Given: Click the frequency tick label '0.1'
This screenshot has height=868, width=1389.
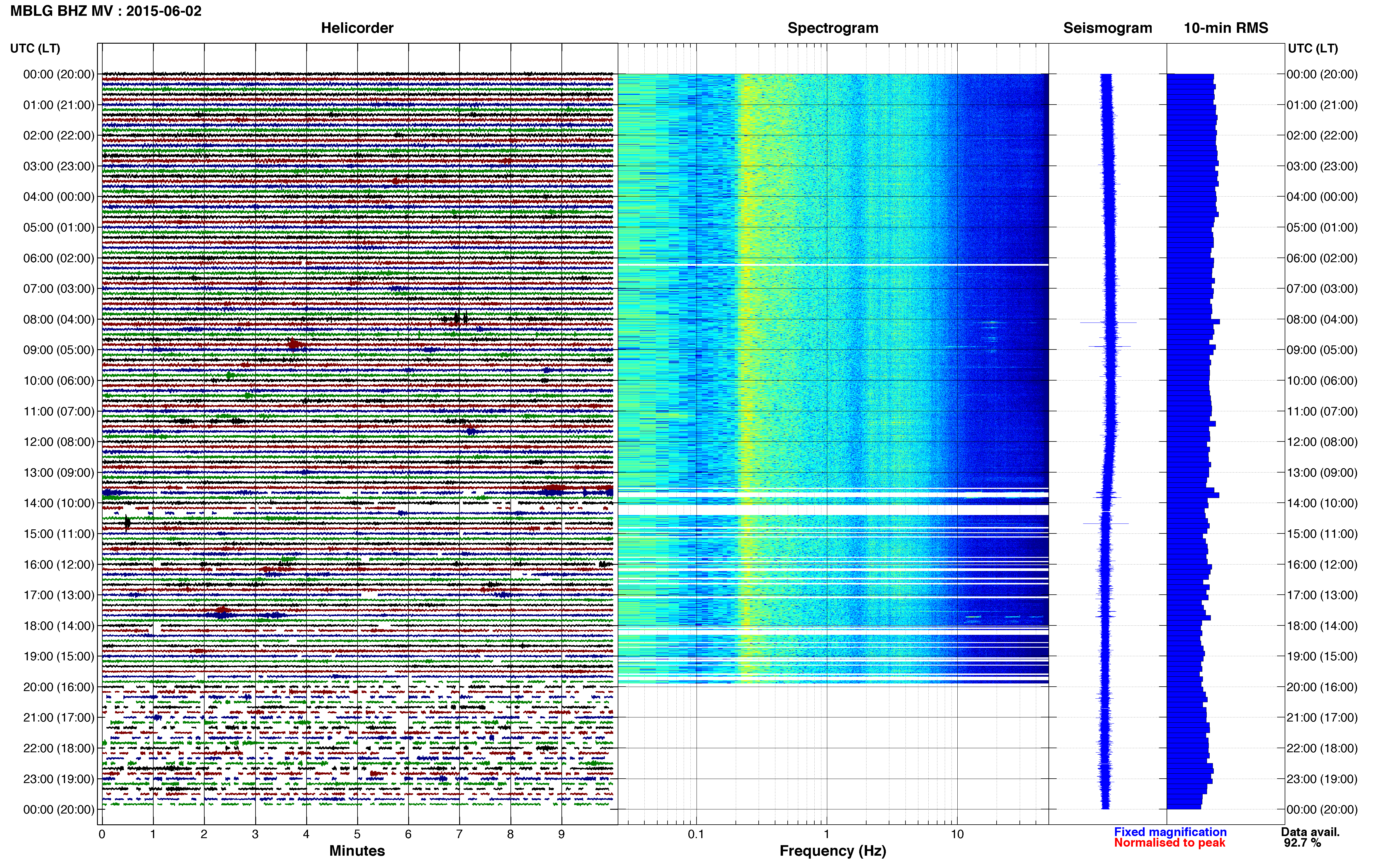Looking at the screenshot, I should 696,834.
